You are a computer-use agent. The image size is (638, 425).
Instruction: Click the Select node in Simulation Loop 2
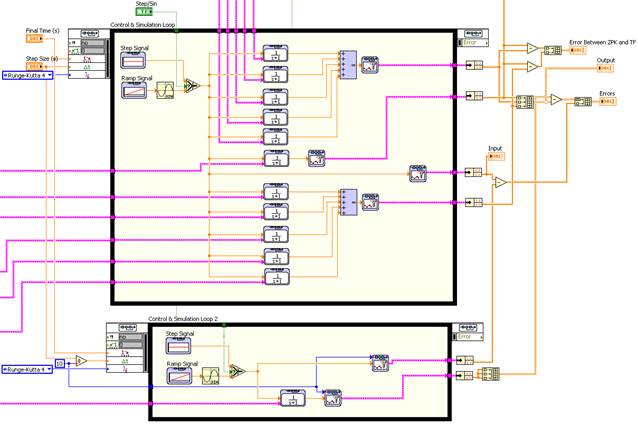(237, 371)
